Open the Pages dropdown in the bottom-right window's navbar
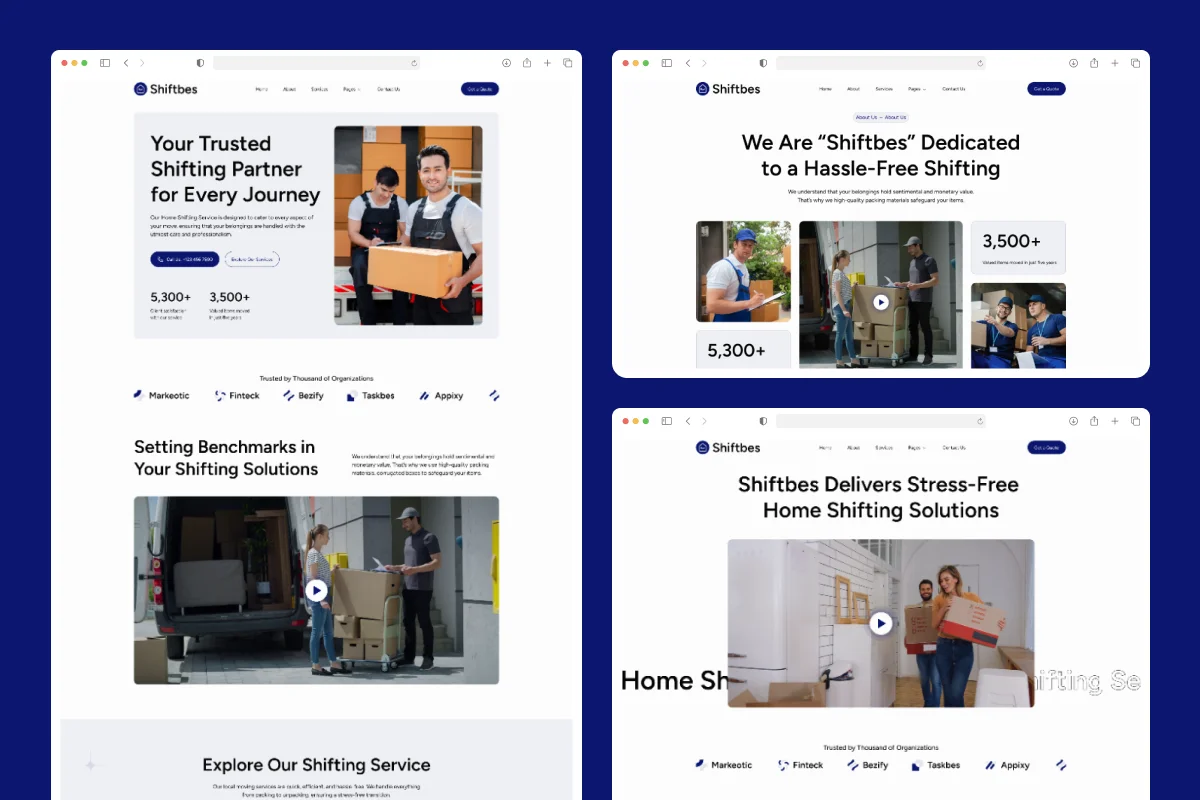1200x800 pixels. (x=916, y=448)
